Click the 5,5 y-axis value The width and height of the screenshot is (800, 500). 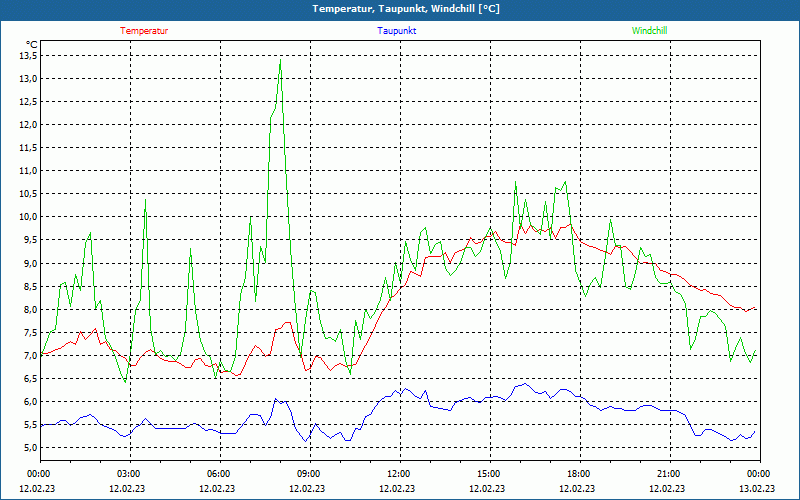coord(30,424)
